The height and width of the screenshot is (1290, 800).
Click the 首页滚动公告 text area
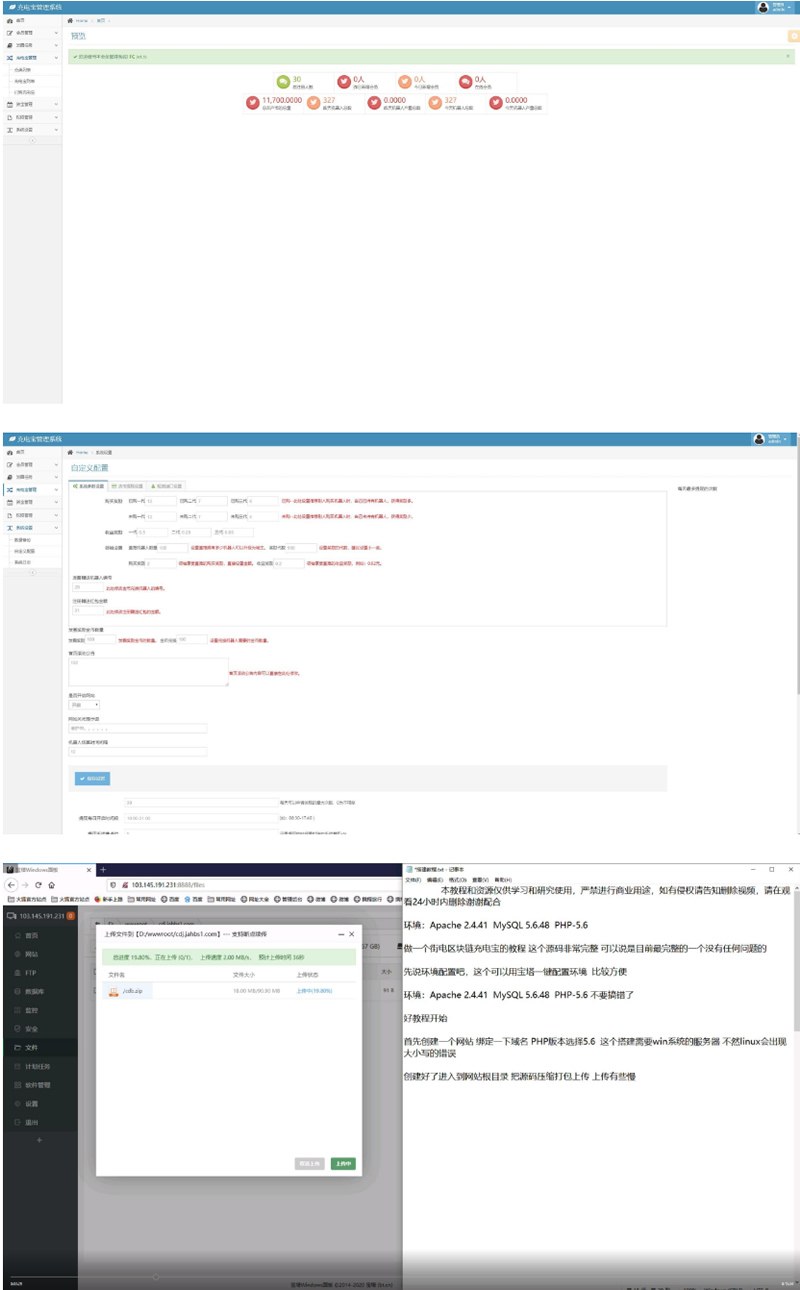point(148,671)
